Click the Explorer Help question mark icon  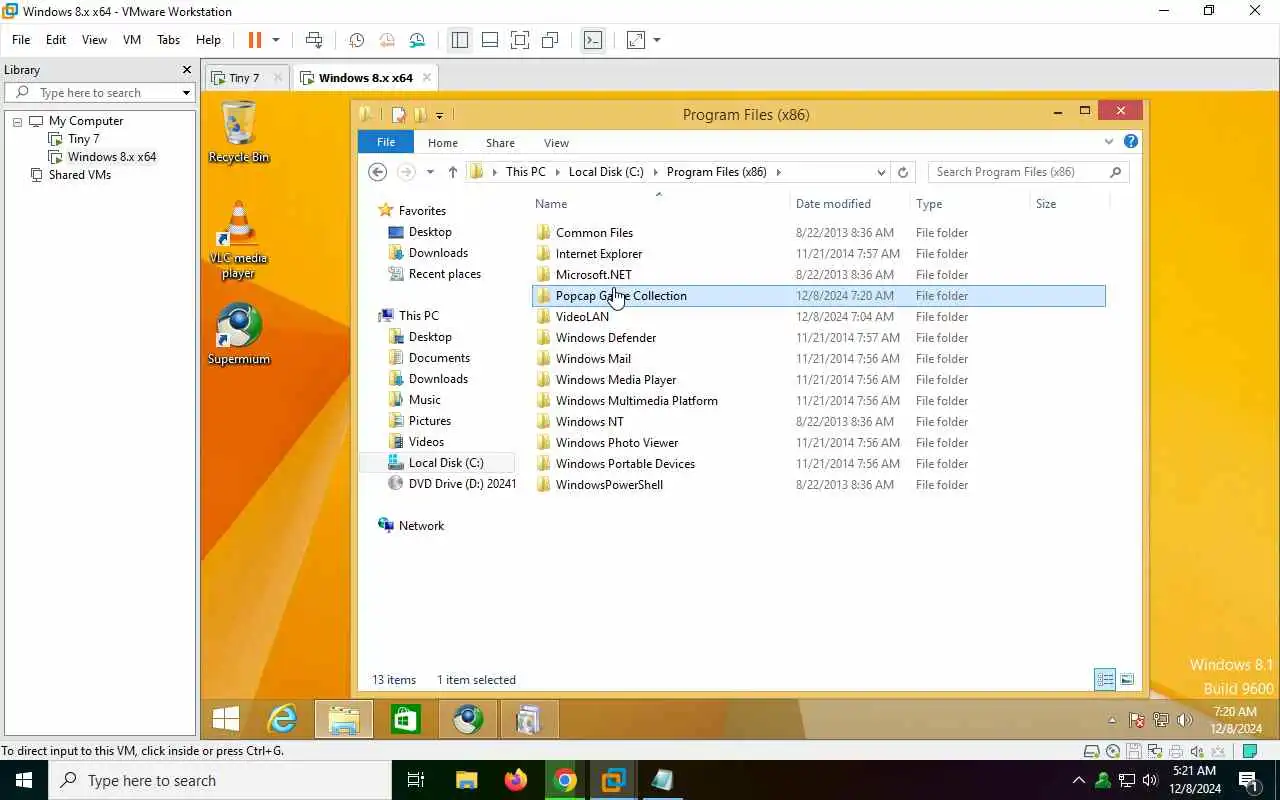point(1131,142)
